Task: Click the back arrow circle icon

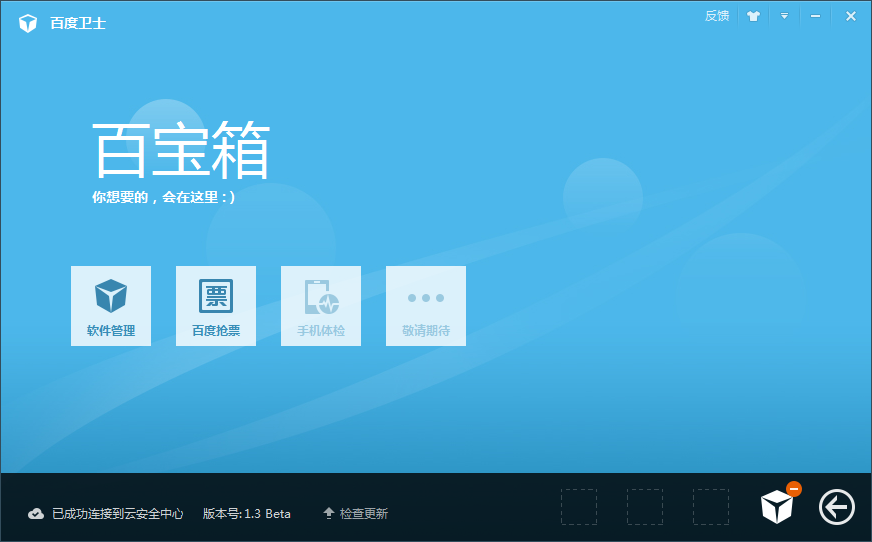Action: 836,508
